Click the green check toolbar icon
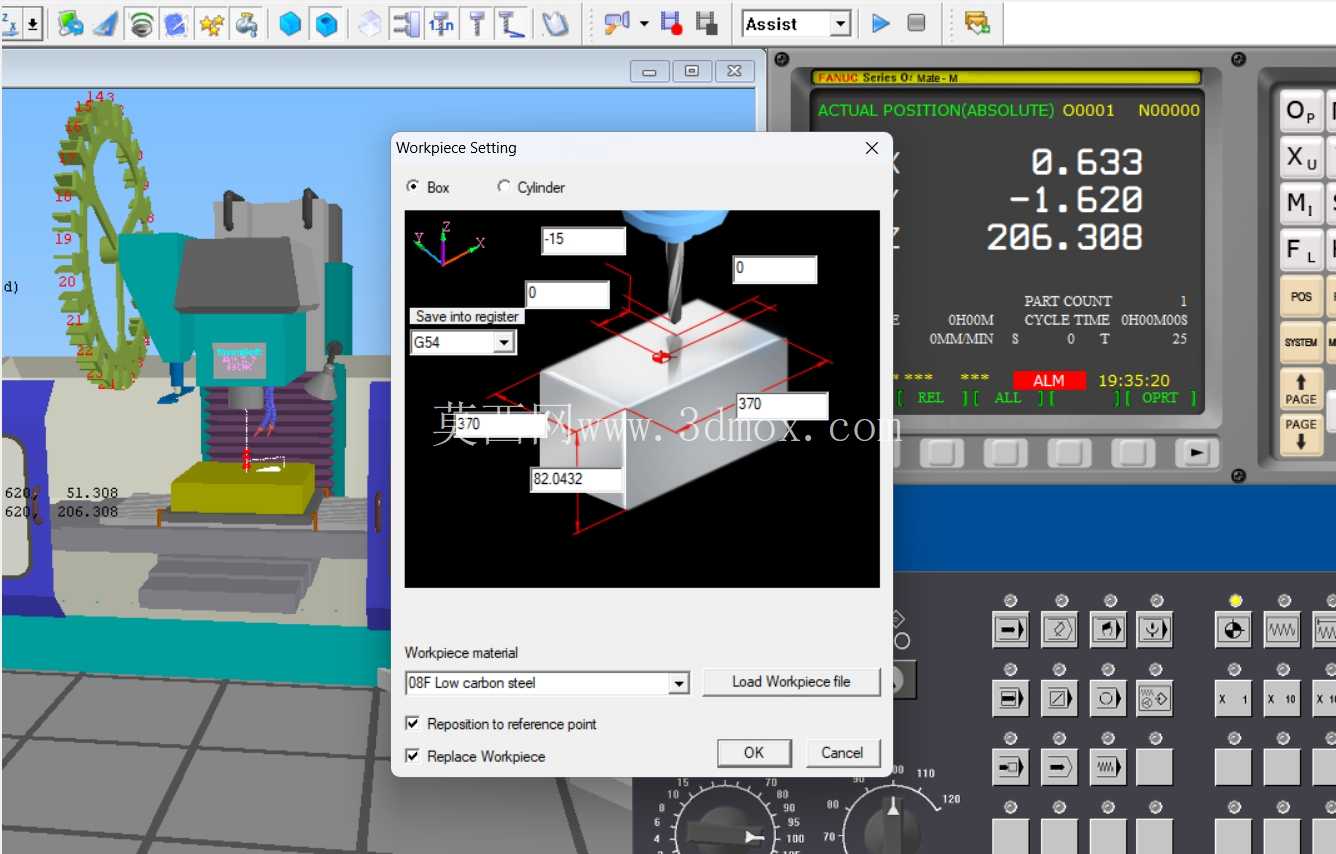1336x854 pixels. (x=977, y=24)
